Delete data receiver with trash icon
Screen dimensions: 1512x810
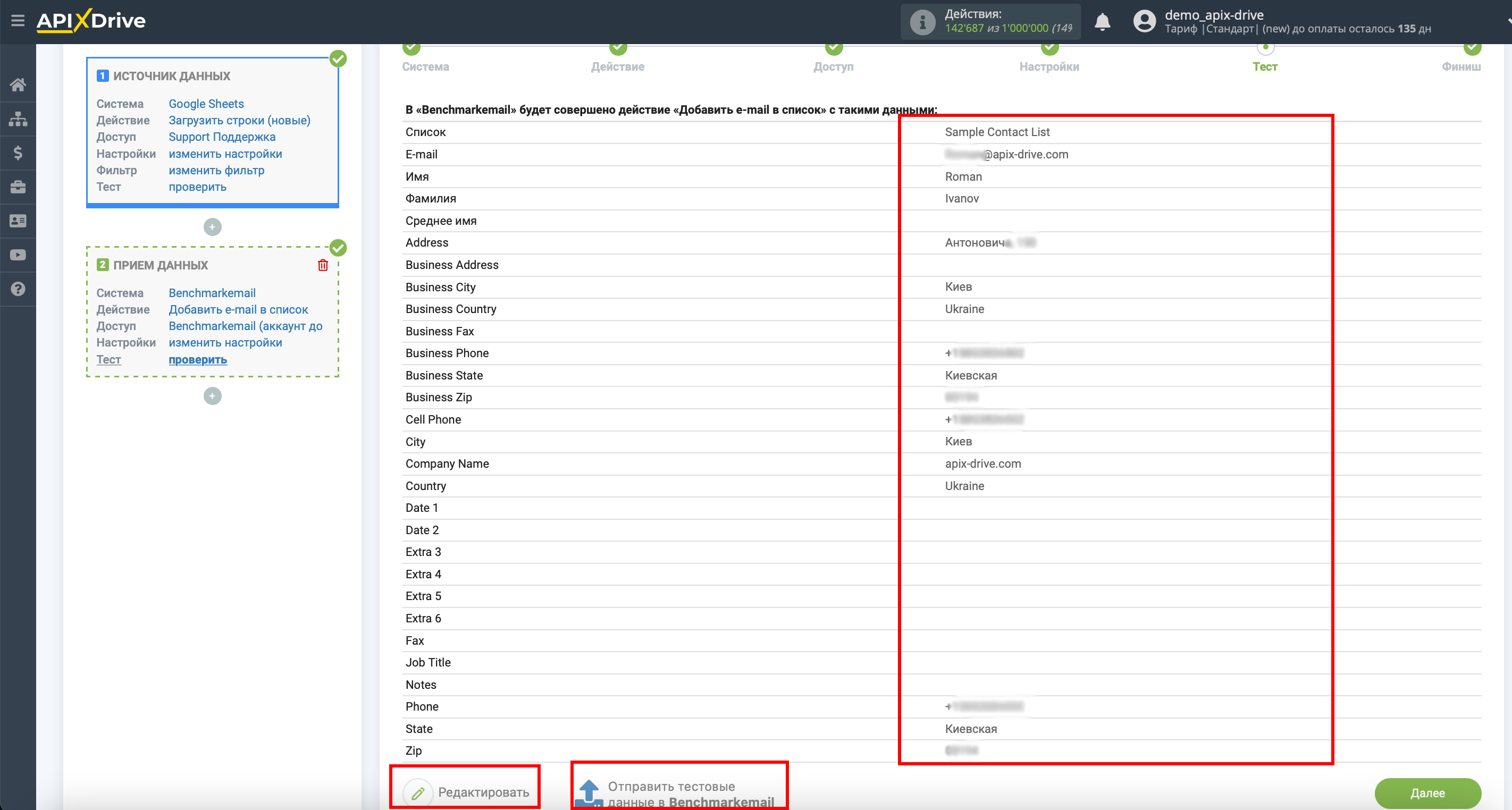tap(323, 265)
